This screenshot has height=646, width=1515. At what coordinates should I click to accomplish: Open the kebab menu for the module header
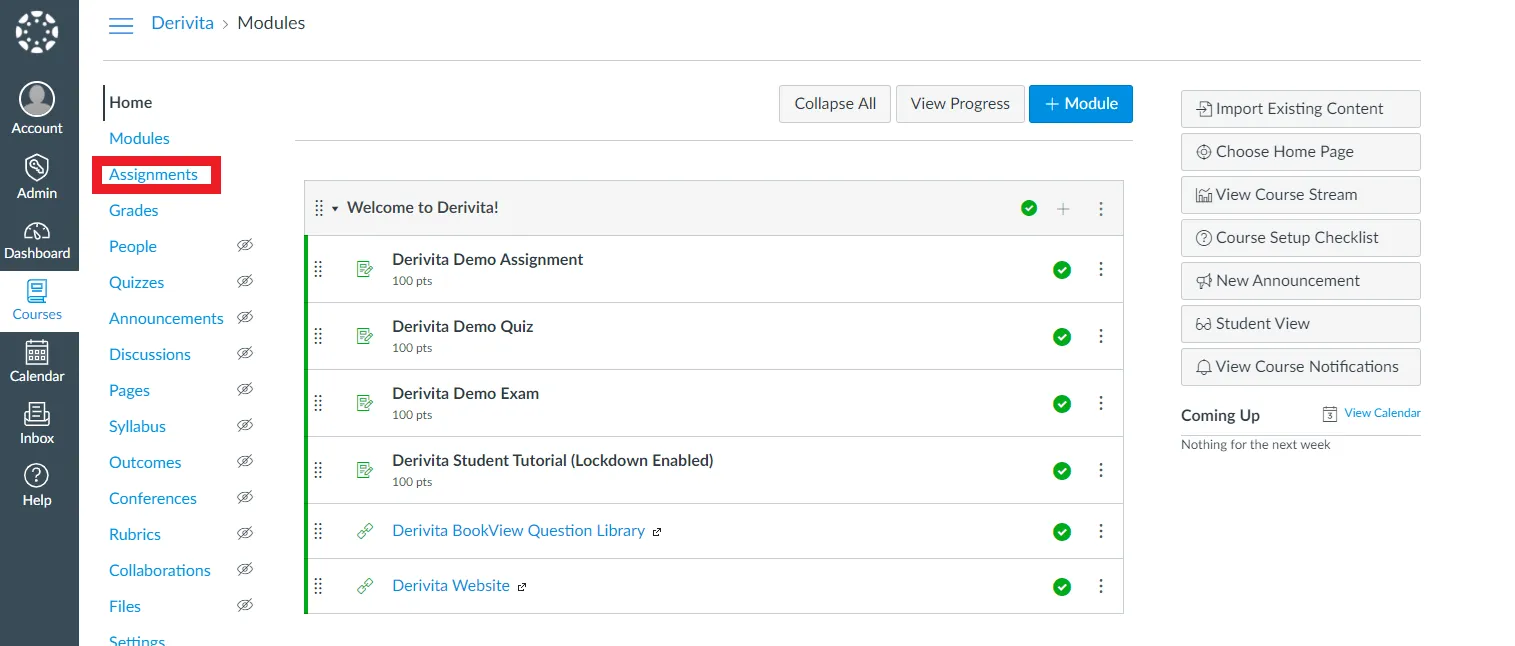point(1101,208)
